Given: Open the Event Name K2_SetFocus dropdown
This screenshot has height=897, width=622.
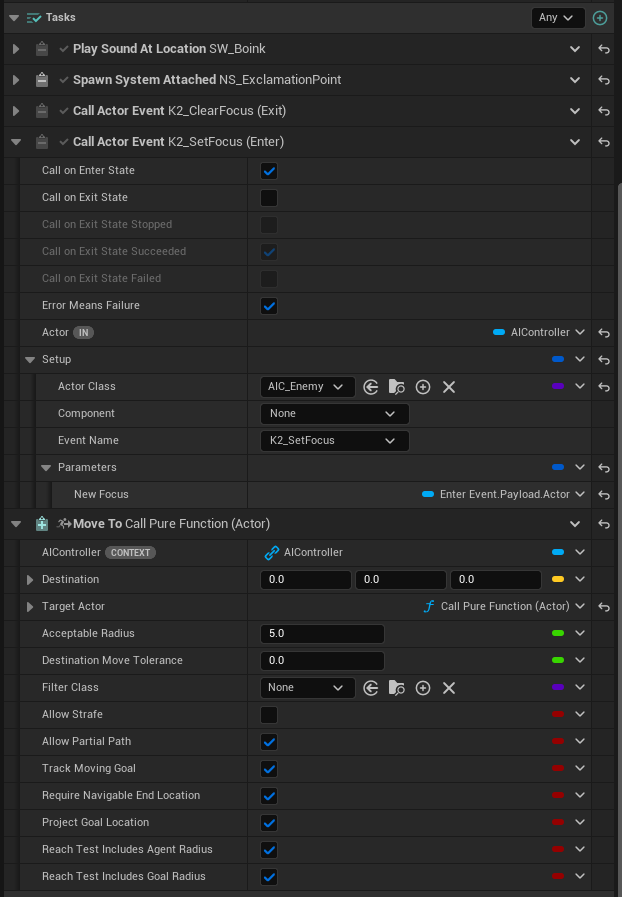Looking at the screenshot, I should pos(335,440).
